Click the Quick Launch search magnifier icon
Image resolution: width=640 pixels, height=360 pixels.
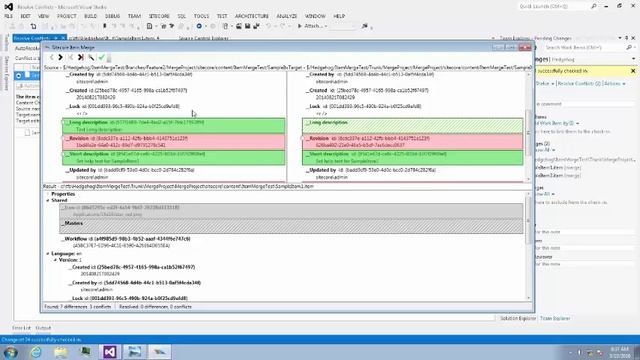(594, 6)
